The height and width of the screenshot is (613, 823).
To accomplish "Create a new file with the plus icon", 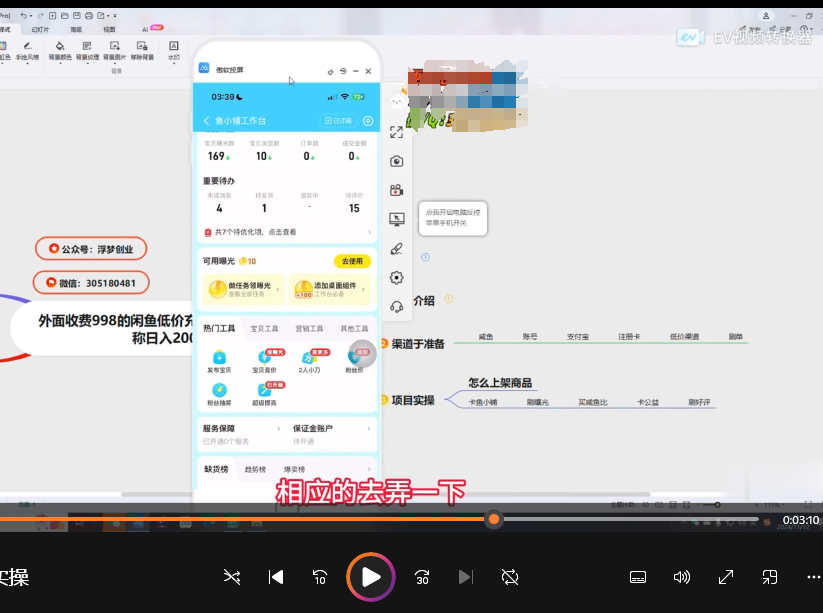I will point(52,16).
